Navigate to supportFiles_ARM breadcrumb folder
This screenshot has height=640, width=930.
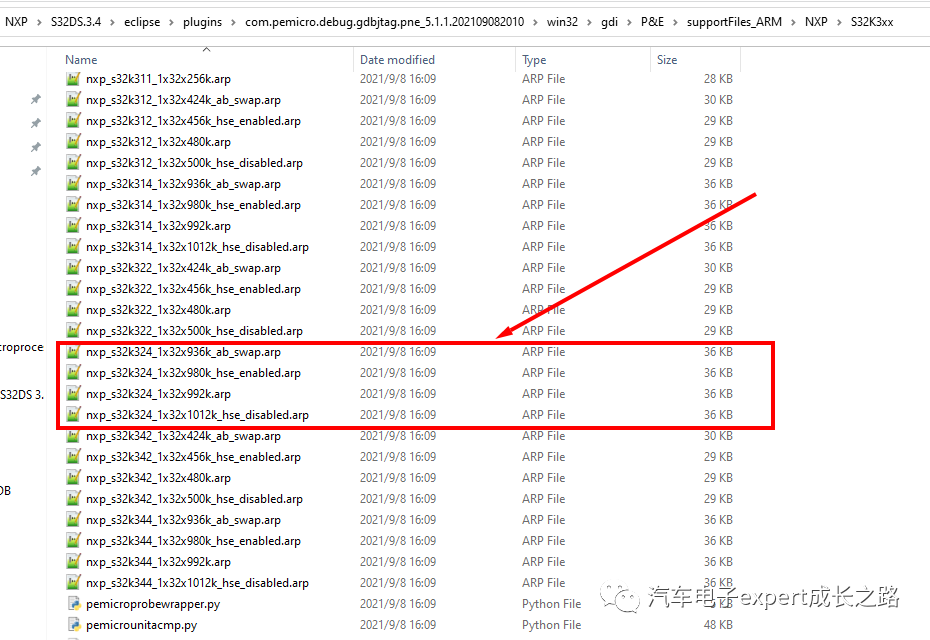[x=734, y=22]
